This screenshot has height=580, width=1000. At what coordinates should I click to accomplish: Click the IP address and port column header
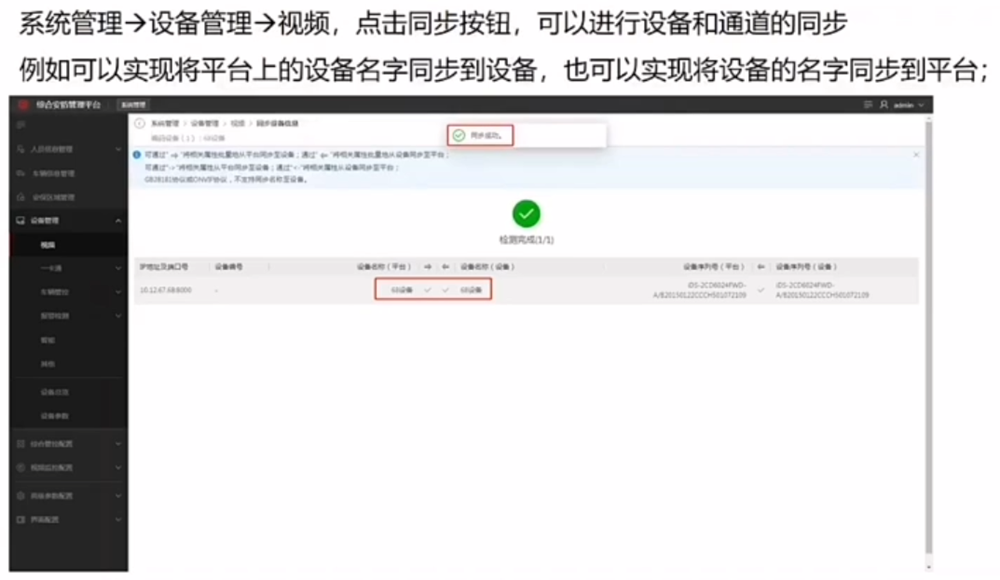click(x=164, y=267)
